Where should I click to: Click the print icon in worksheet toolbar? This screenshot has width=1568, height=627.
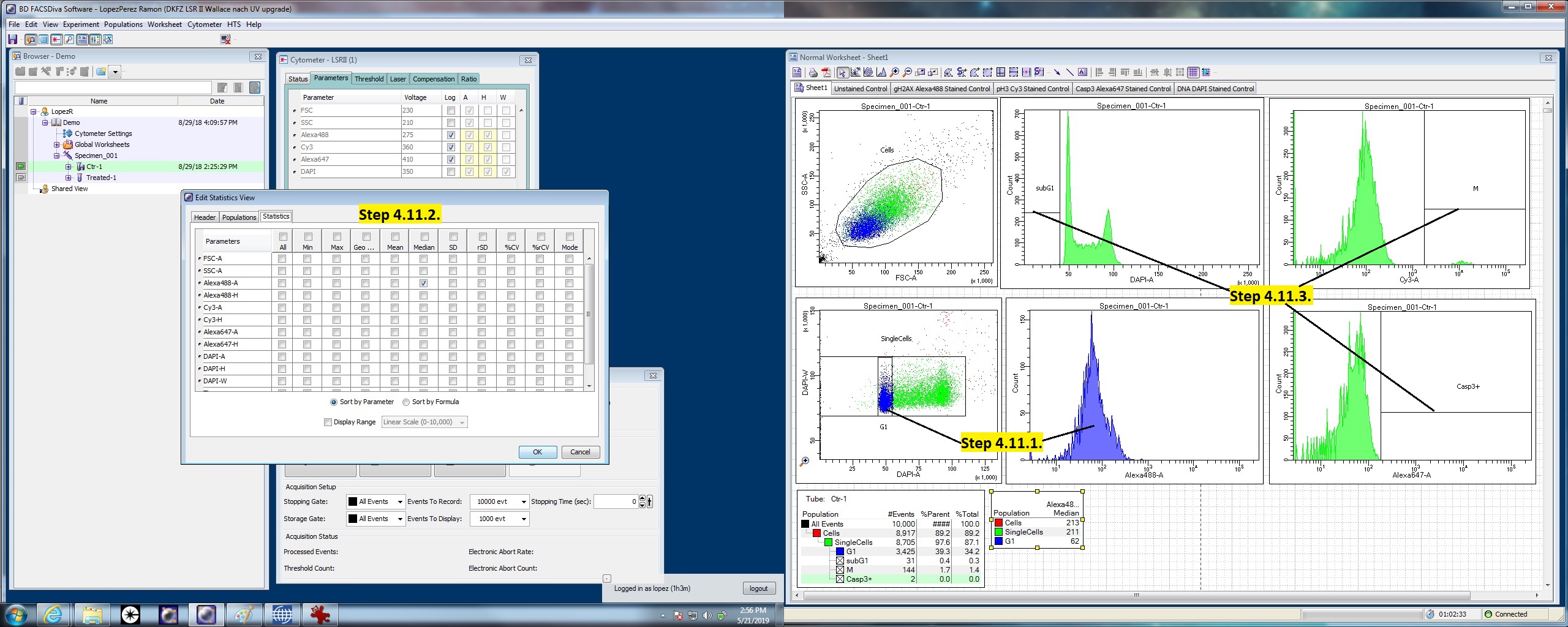click(x=813, y=72)
